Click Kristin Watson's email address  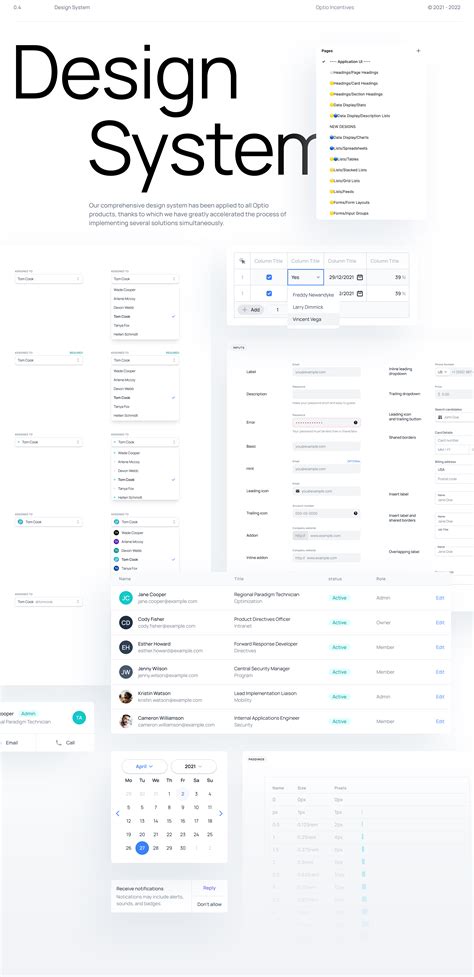pos(169,700)
